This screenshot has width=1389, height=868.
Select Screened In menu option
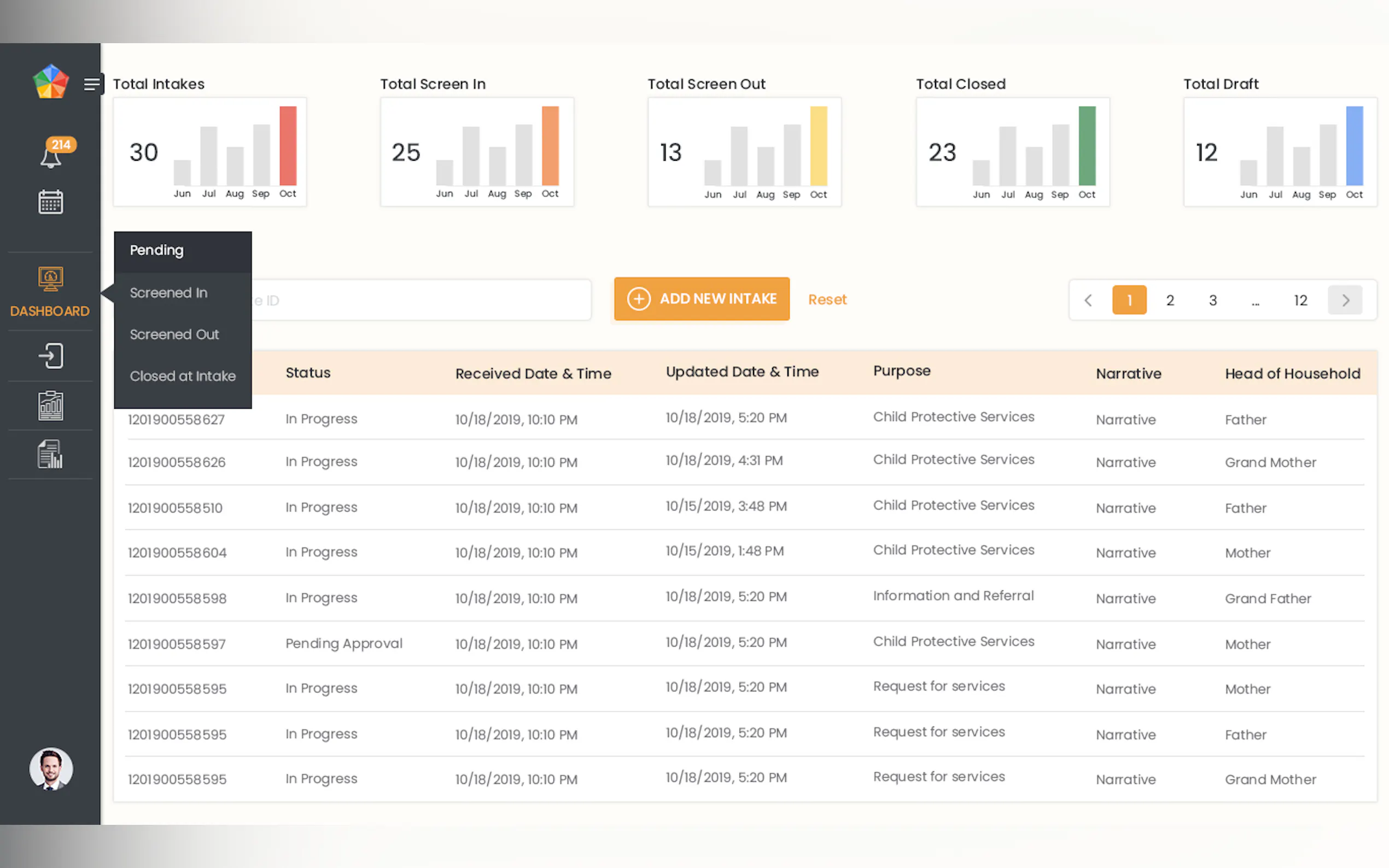tap(168, 293)
